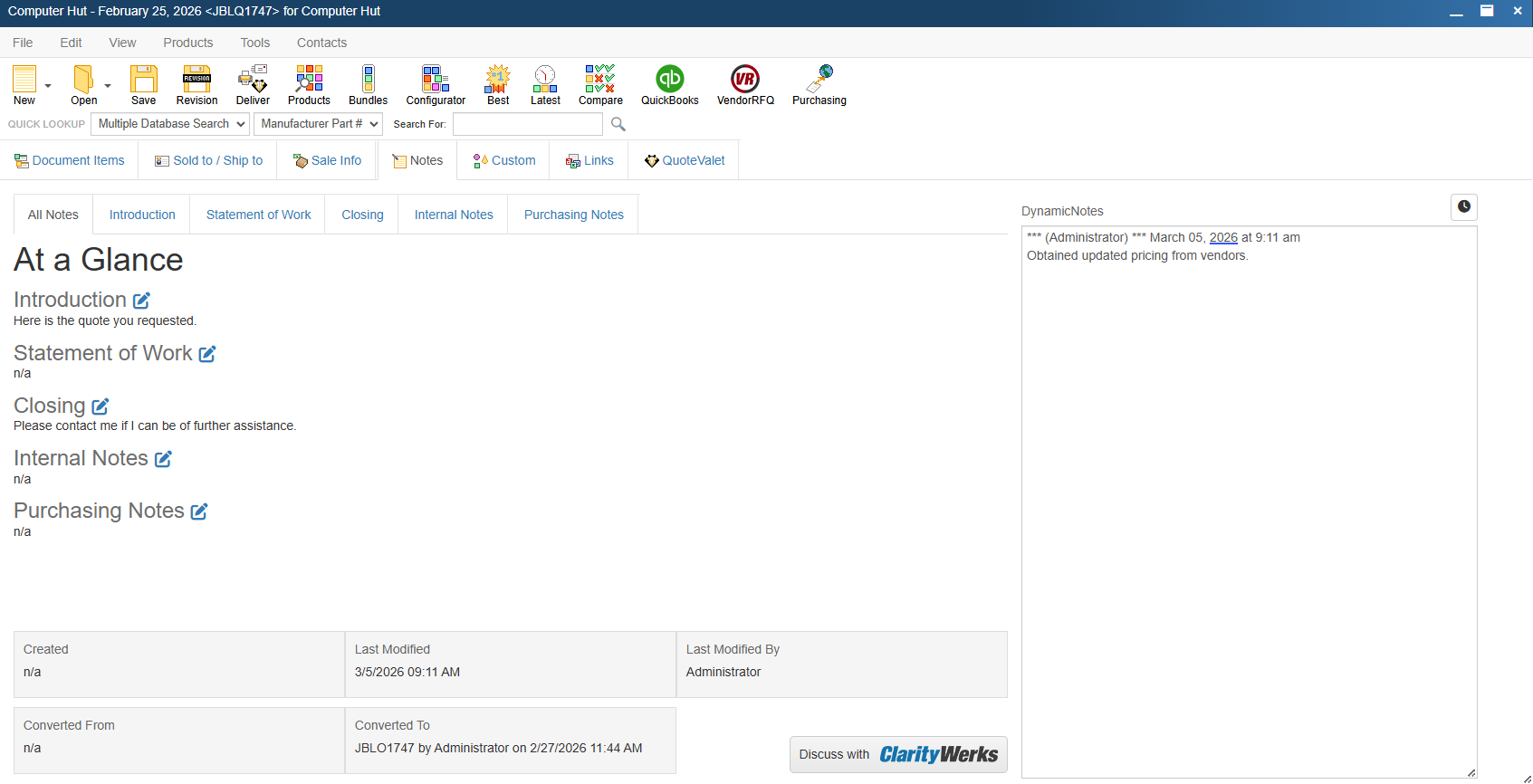
Task: Edit the Introduction note via pencil icon
Action: click(x=141, y=301)
